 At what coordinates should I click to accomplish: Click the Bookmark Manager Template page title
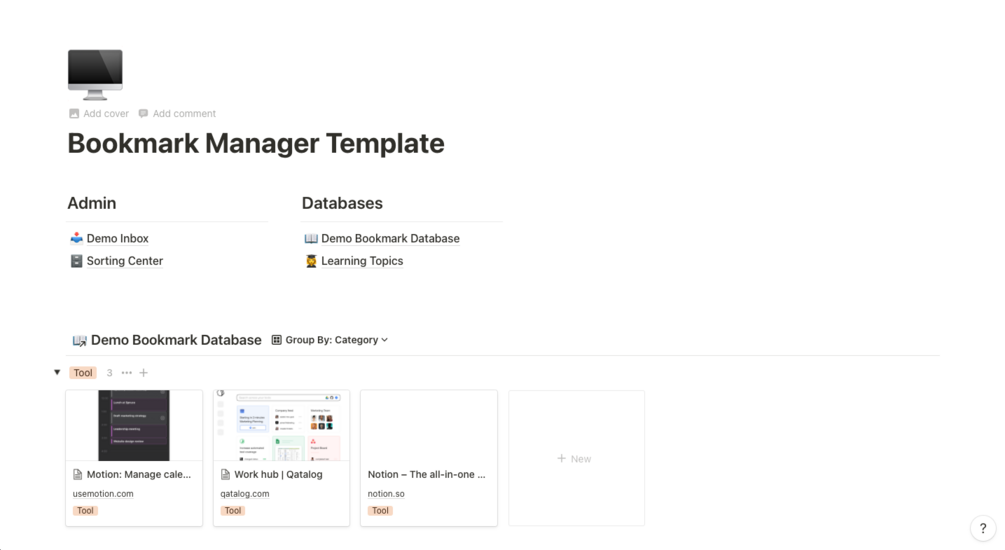click(x=255, y=144)
